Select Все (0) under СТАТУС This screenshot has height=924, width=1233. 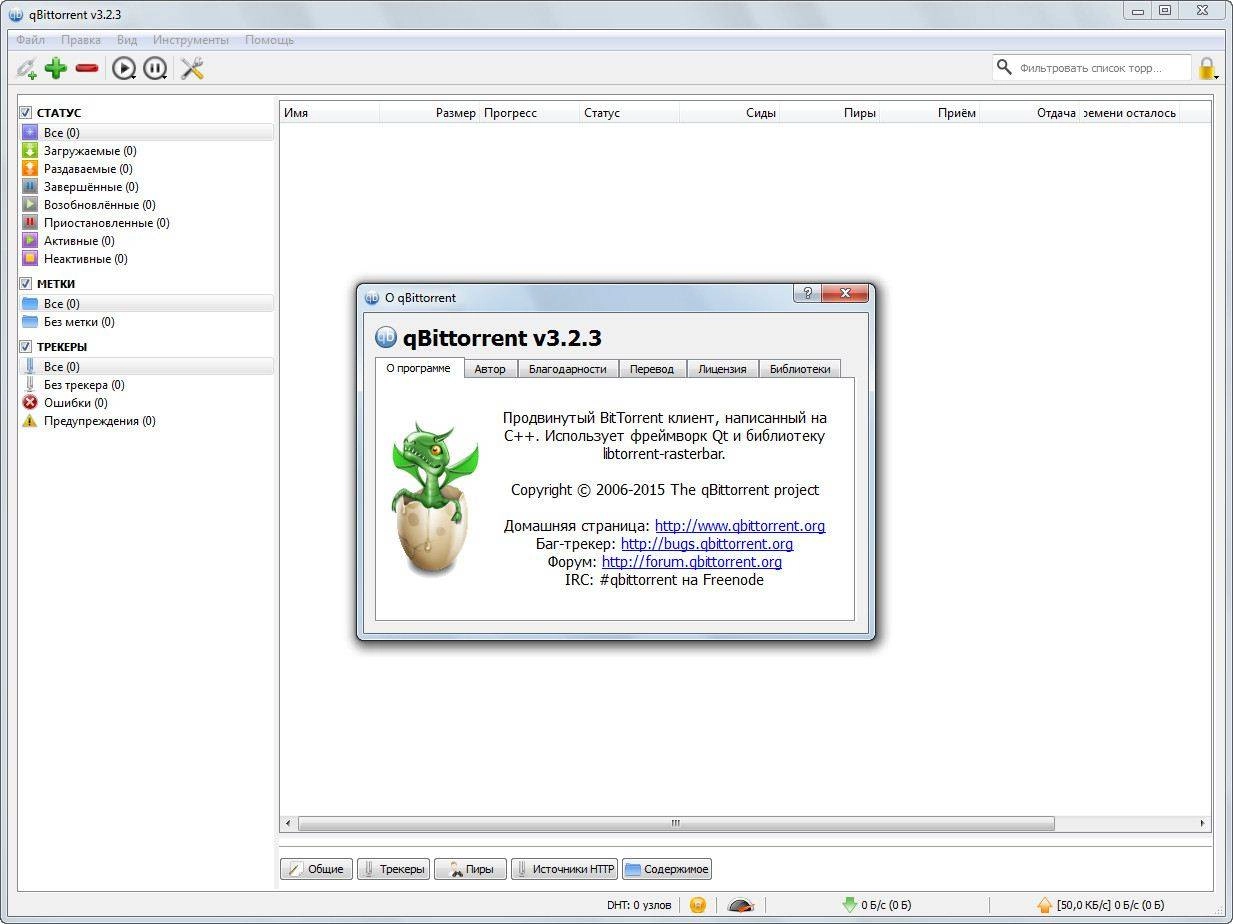pyautogui.click(x=146, y=133)
